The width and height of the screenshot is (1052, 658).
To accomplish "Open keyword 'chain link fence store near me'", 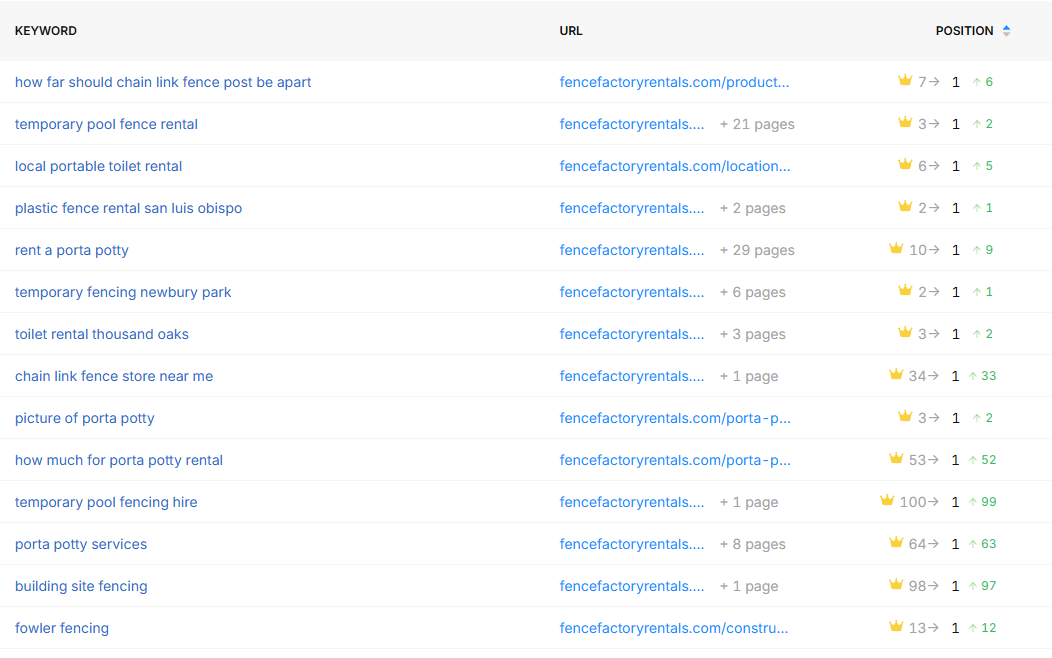I will (x=114, y=376).
